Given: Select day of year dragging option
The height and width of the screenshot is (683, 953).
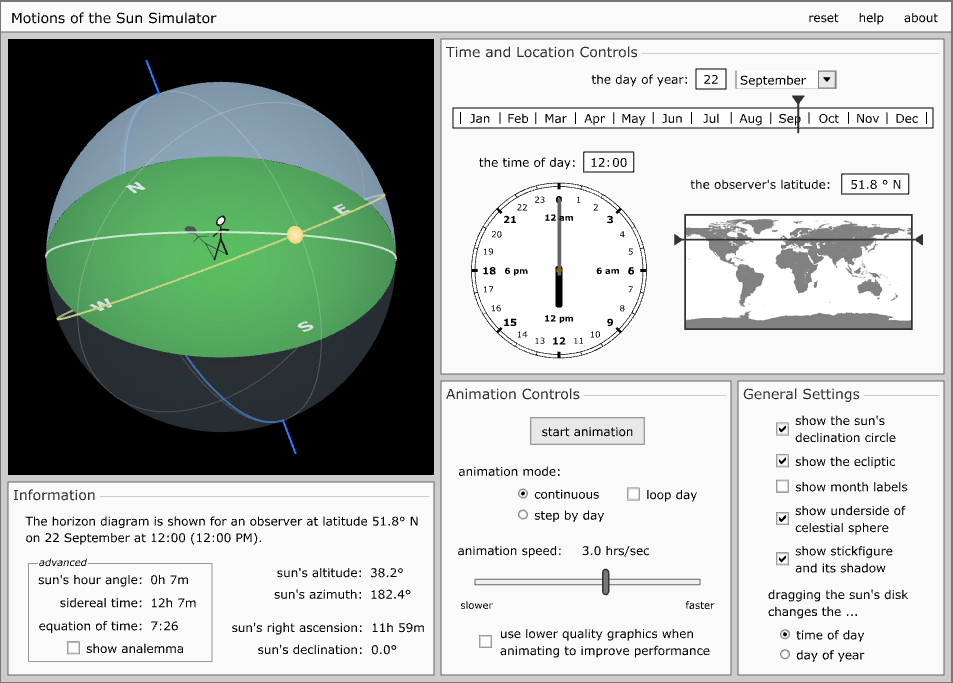Looking at the screenshot, I should click(785, 654).
